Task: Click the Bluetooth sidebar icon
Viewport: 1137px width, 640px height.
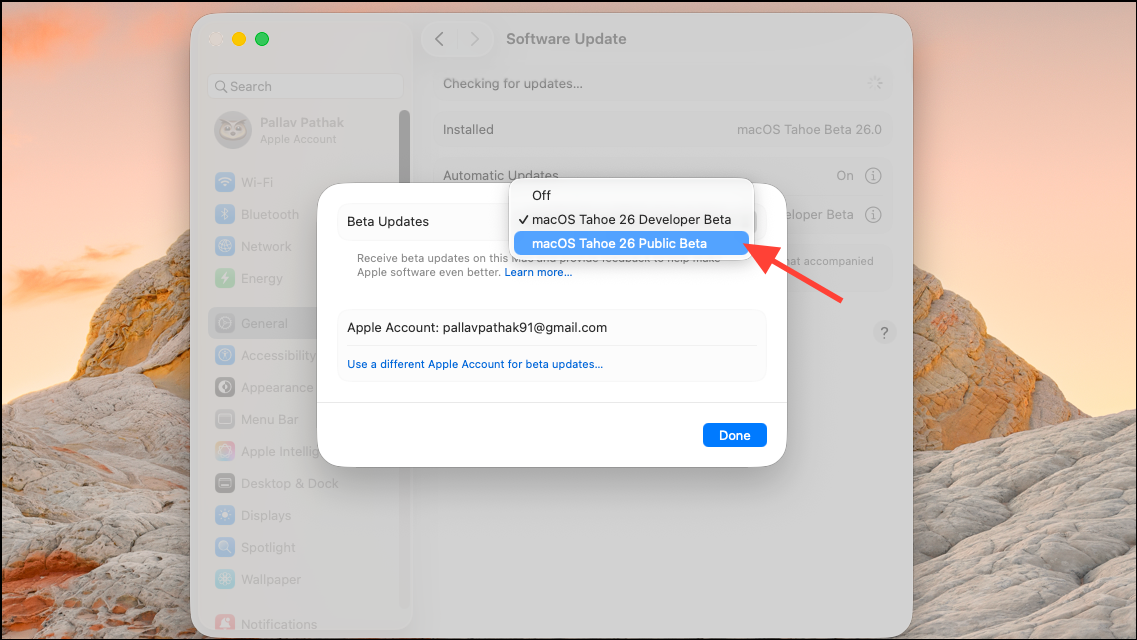Action: tap(225, 214)
